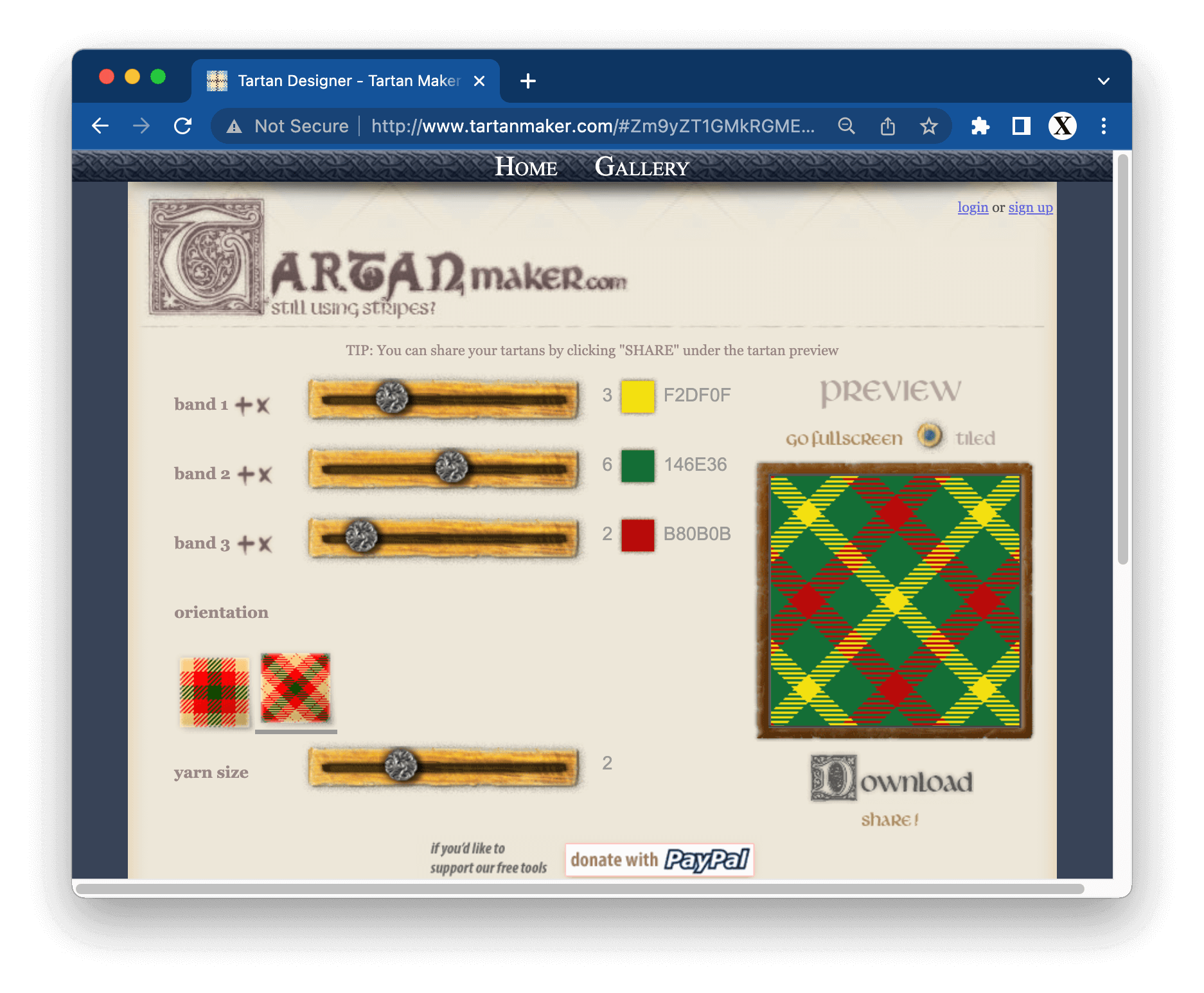Open a new browser tab
Viewport: 1204px width, 993px height.
coord(528,81)
